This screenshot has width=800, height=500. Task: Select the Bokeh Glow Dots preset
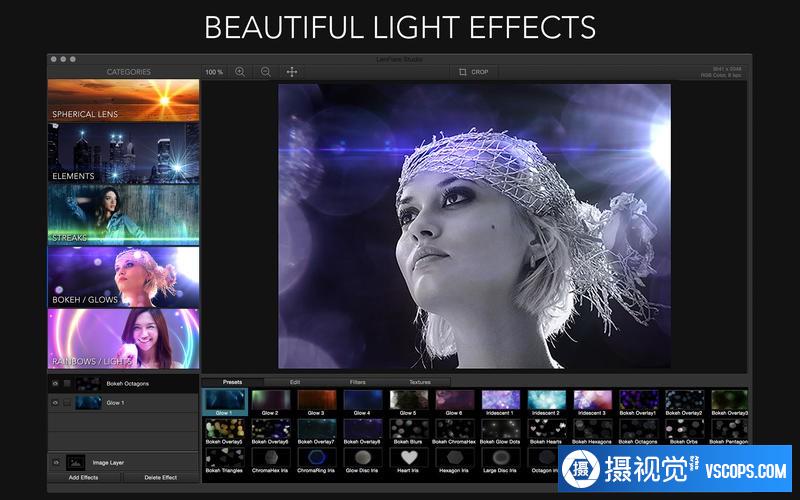coord(500,431)
